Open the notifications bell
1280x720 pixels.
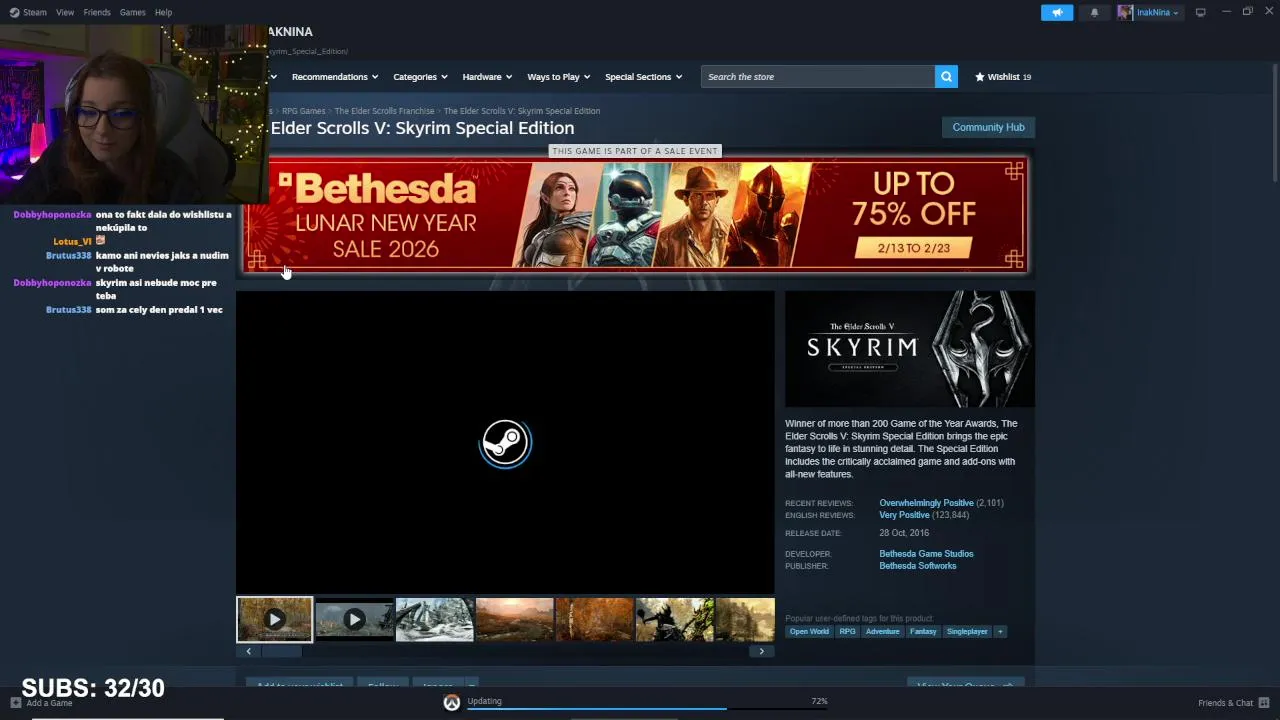[1094, 12]
